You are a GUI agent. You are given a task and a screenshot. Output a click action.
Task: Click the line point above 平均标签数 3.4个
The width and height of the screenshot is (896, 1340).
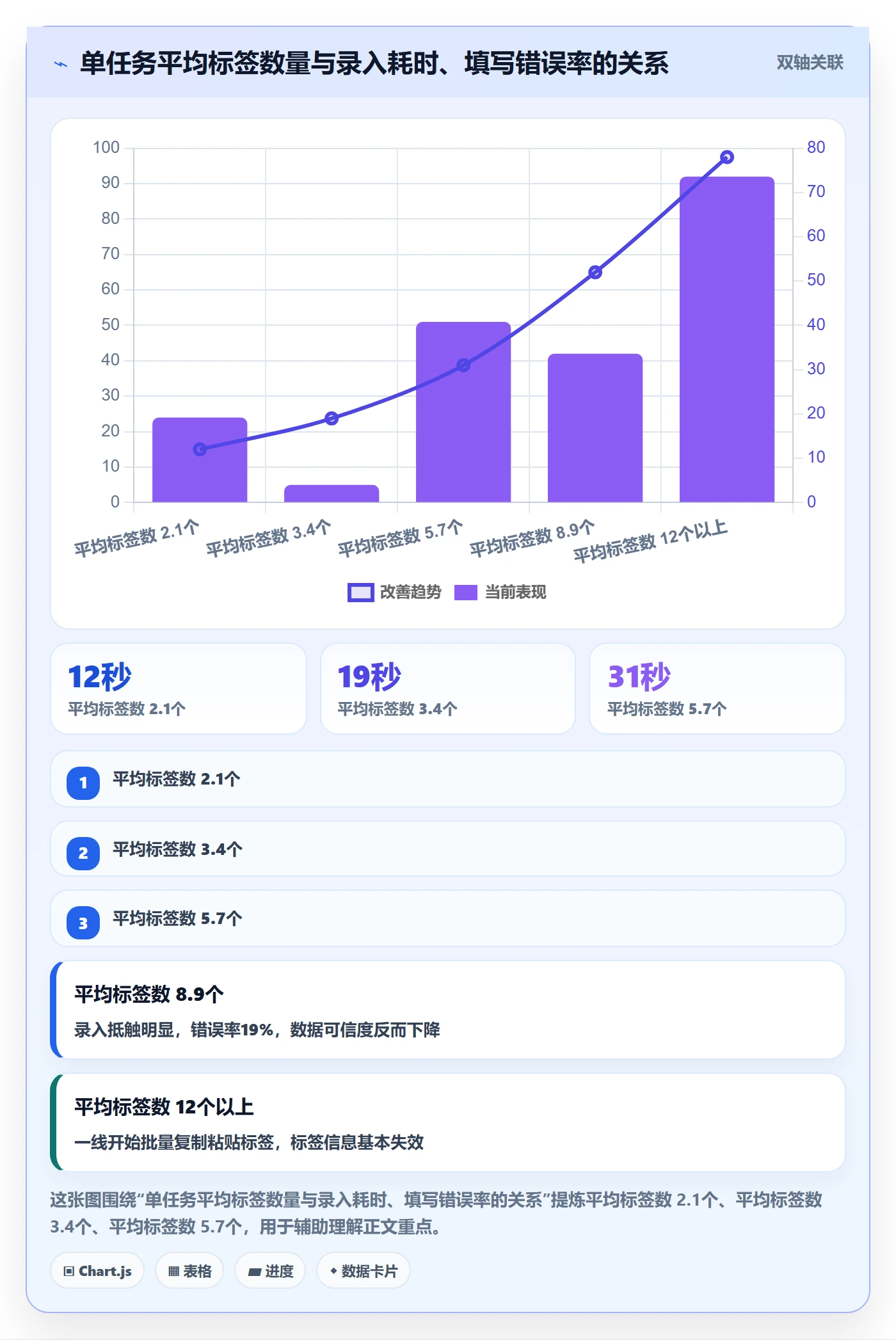(332, 419)
